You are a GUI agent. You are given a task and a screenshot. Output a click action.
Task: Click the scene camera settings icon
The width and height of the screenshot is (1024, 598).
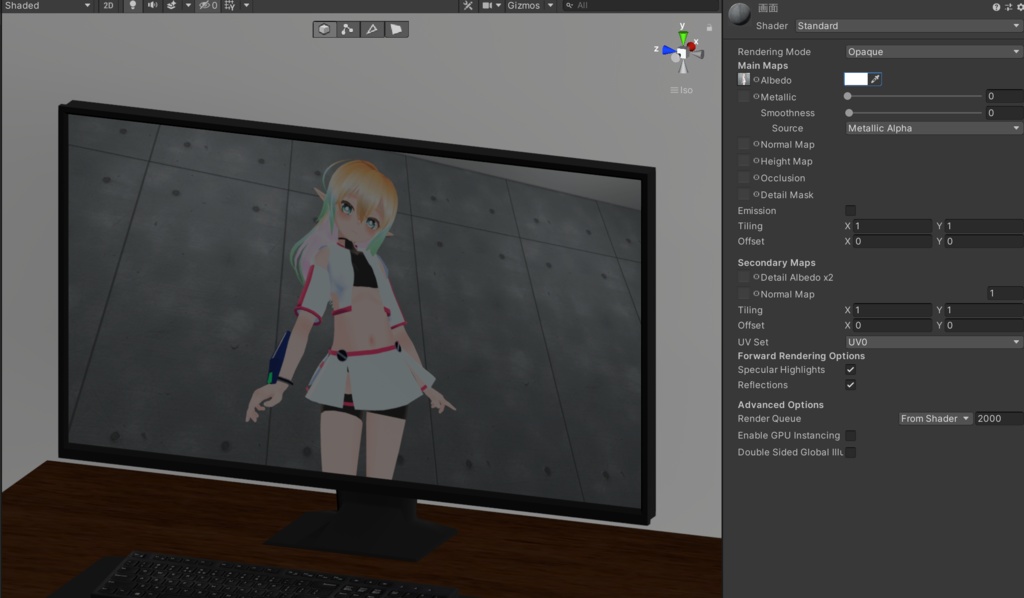pyautogui.click(x=487, y=5)
